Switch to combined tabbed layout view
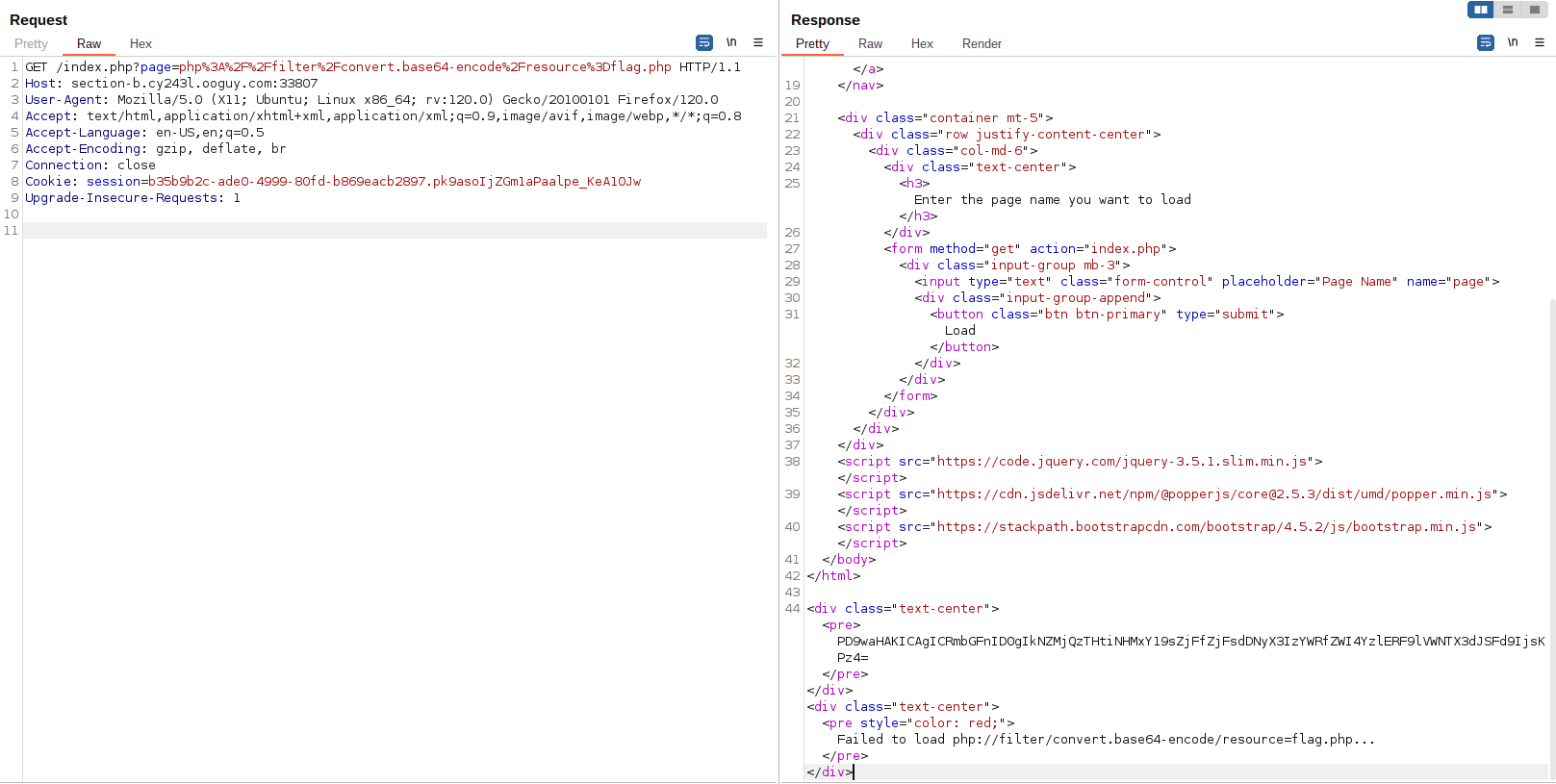This screenshot has height=784, width=1556. 1535,10
